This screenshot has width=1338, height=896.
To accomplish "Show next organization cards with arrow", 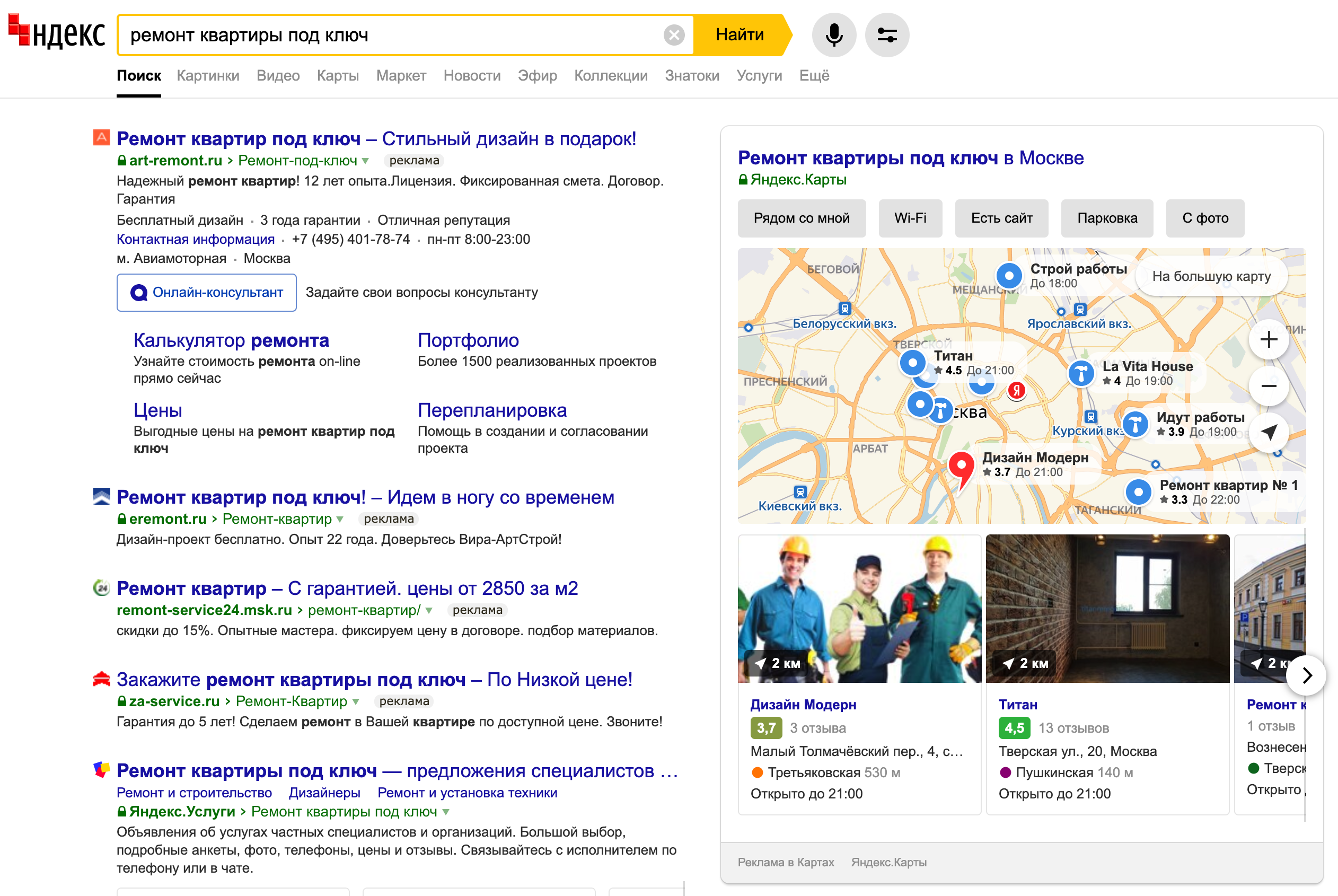I will (x=1306, y=675).
